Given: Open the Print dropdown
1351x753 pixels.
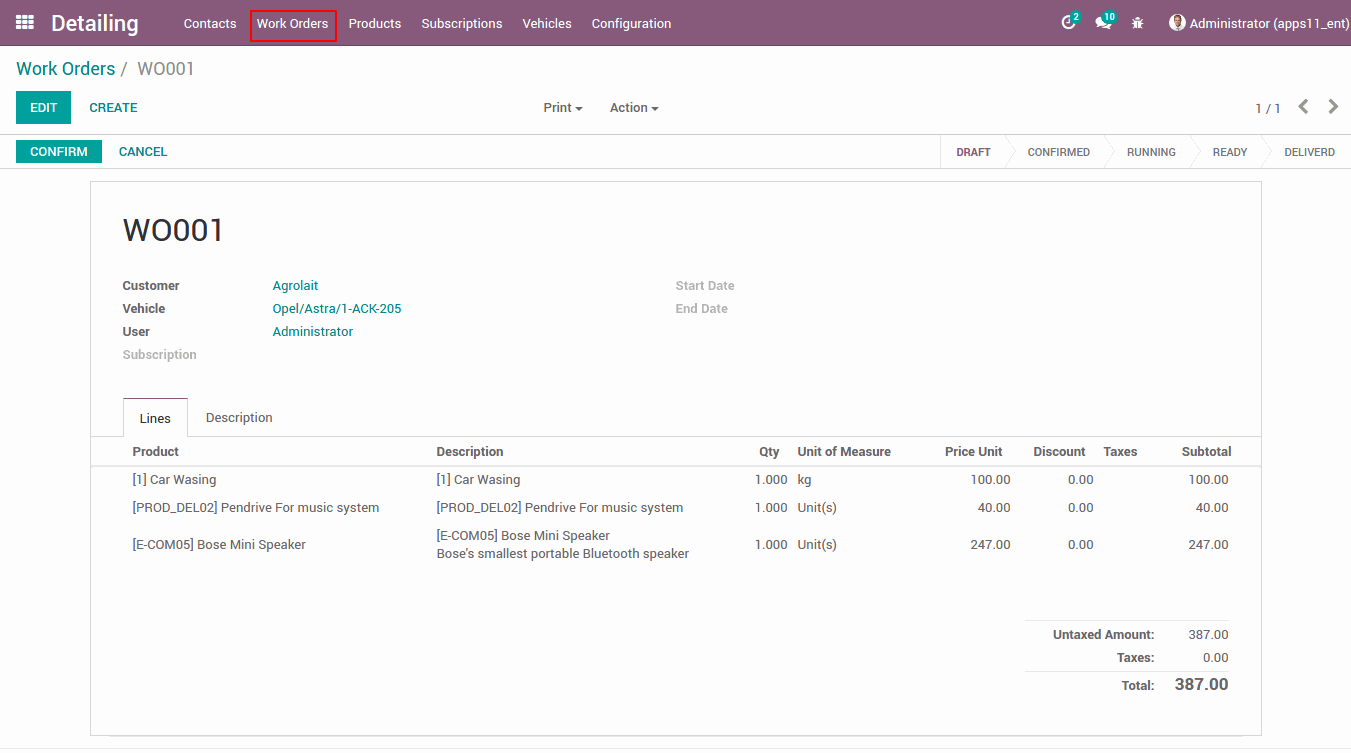Looking at the screenshot, I should pos(563,108).
